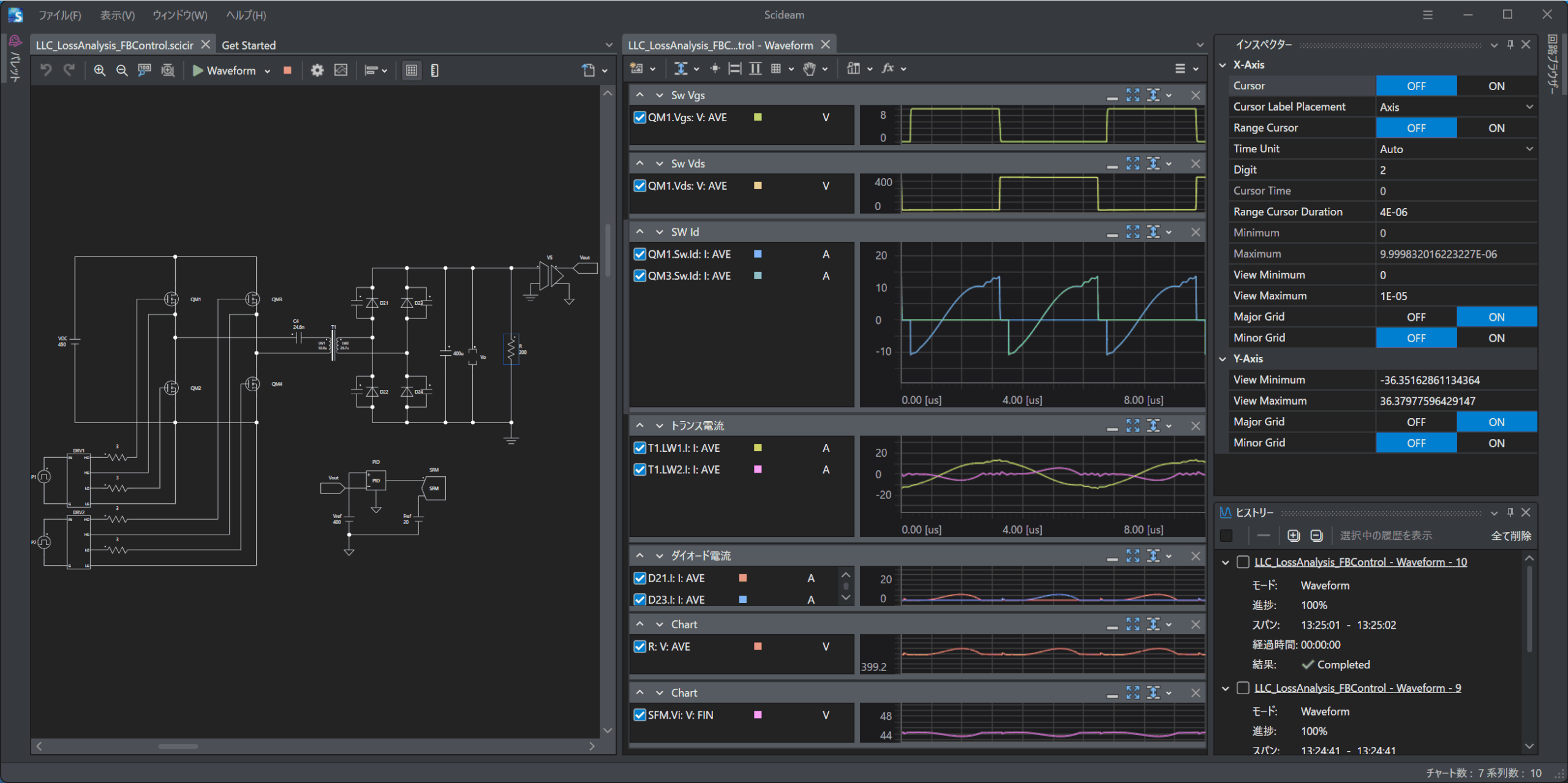Click the 全て削除 button in history
The width and height of the screenshot is (1568, 783).
pyautogui.click(x=1510, y=536)
